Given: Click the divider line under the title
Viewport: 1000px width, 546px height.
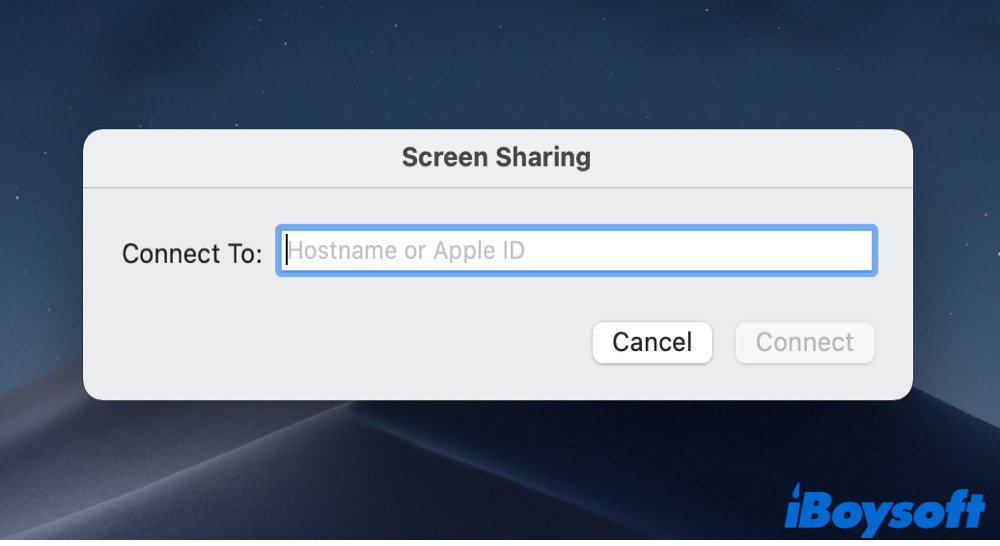Looking at the screenshot, I should pyautogui.click(x=498, y=187).
